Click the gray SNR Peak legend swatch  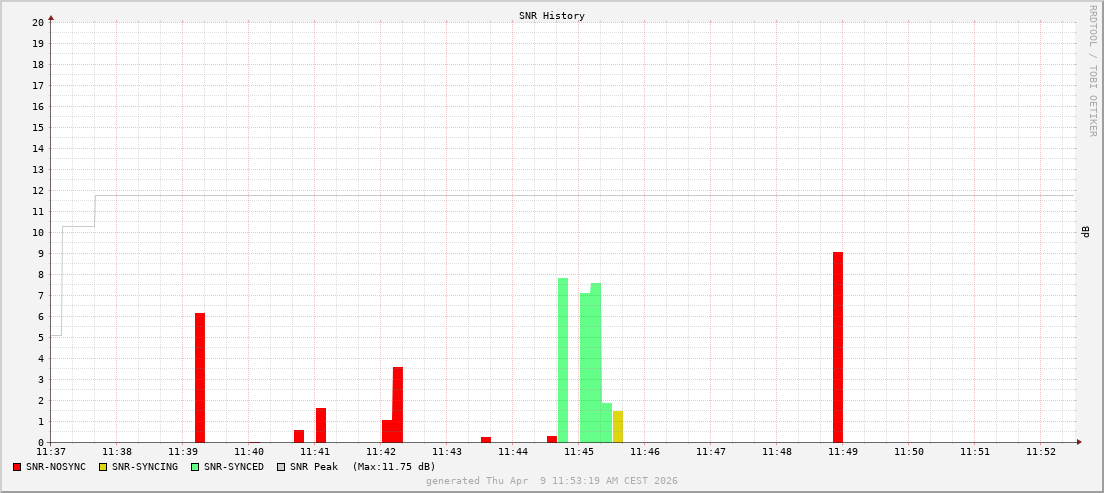[281, 467]
